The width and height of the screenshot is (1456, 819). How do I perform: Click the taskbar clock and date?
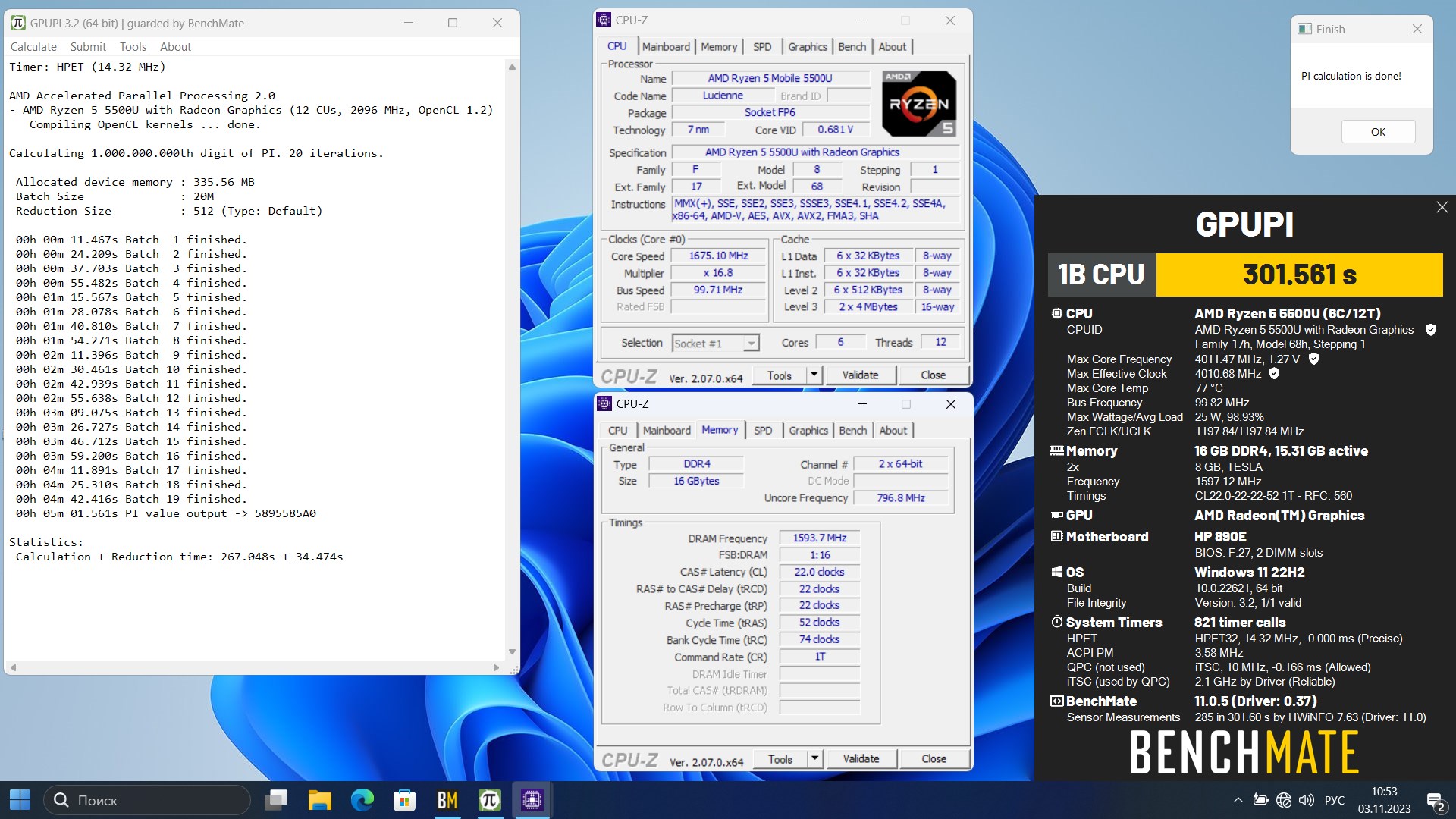1384,800
